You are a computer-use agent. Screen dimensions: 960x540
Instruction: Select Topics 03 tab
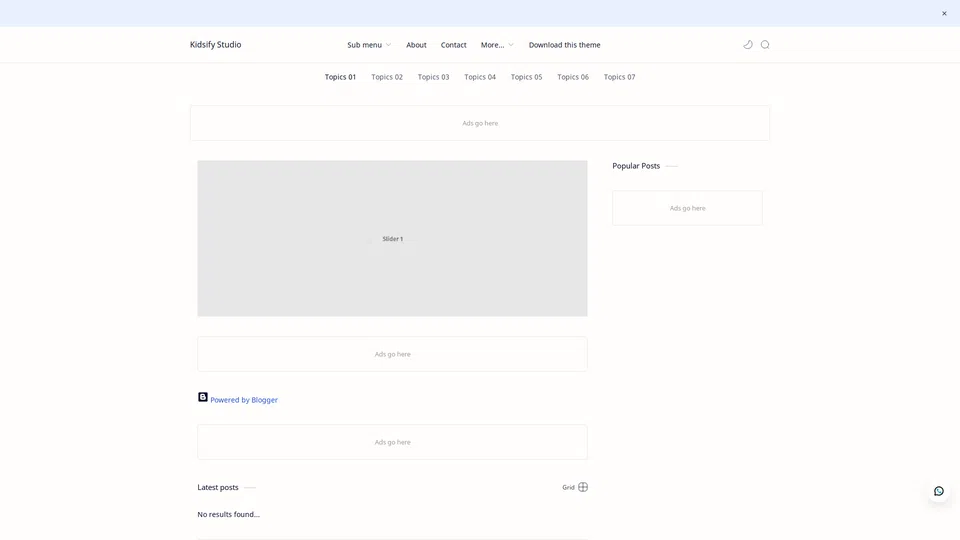tap(433, 77)
